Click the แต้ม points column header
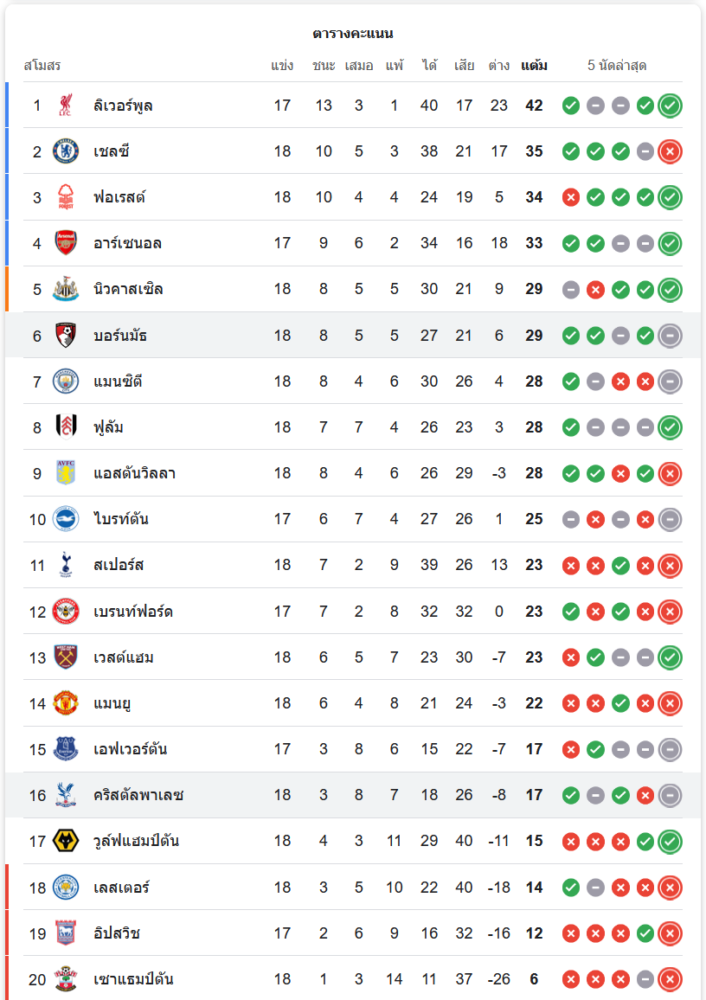The width and height of the screenshot is (706, 1000). [x=534, y=66]
